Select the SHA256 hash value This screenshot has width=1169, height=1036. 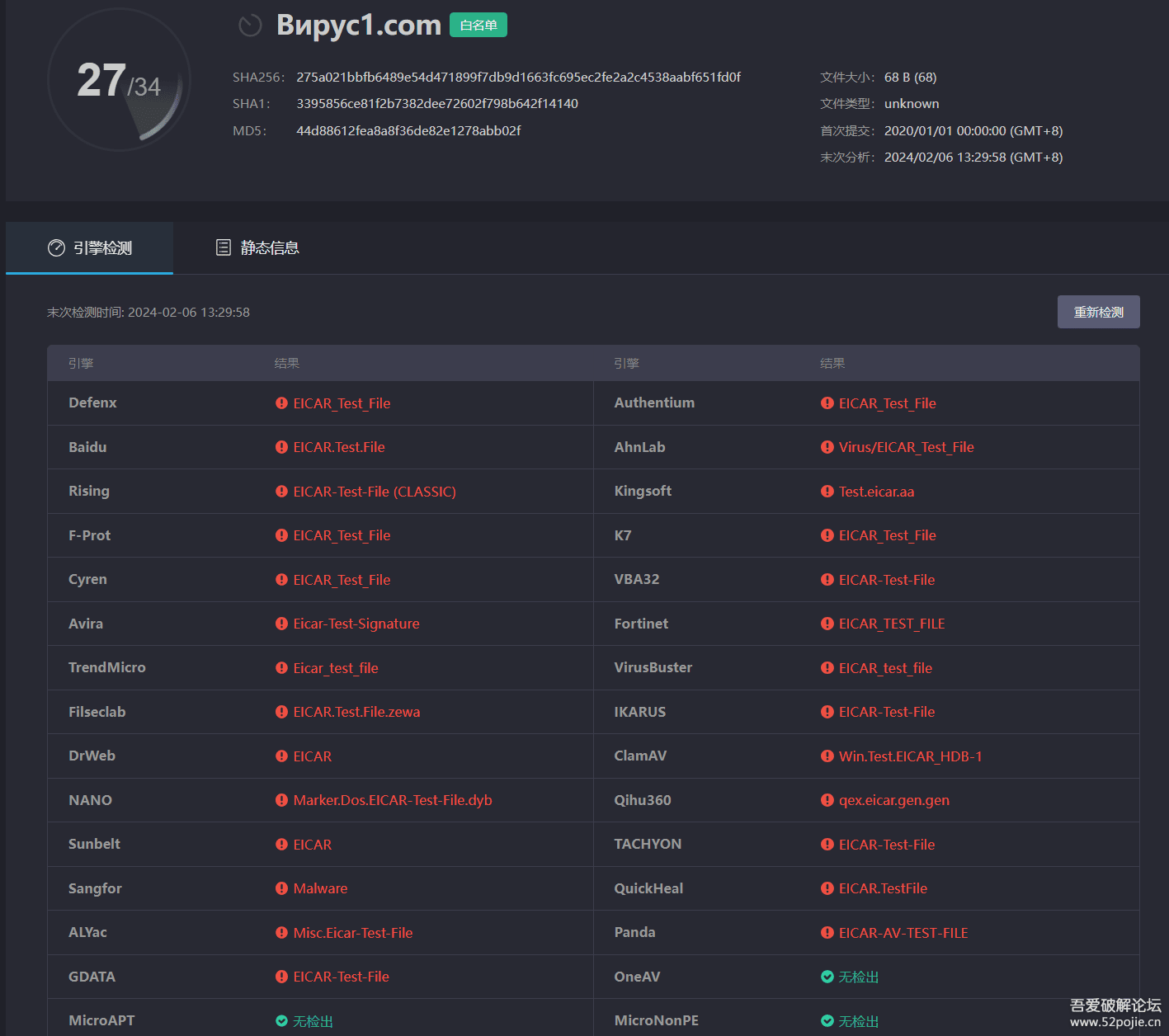click(x=519, y=78)
